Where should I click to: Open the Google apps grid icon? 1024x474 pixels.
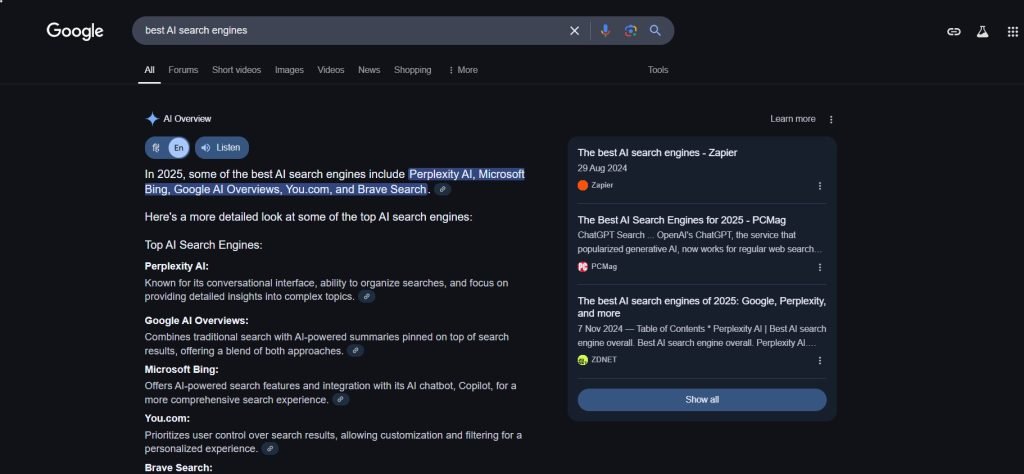pyautogui.click(x=1012, y=31)
